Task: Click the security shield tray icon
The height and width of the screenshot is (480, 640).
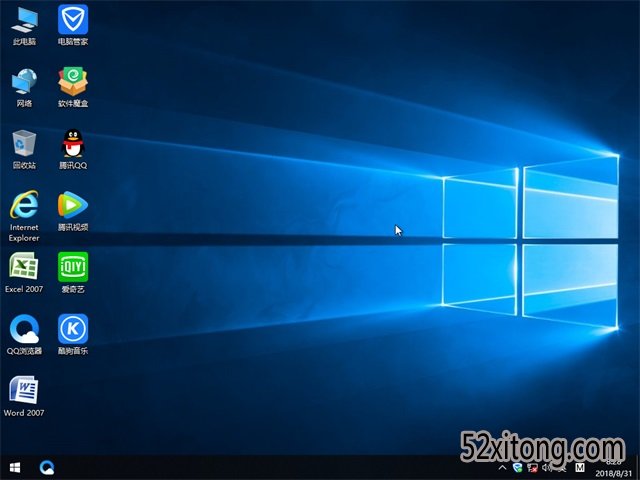Action: (x=517, y=467)
